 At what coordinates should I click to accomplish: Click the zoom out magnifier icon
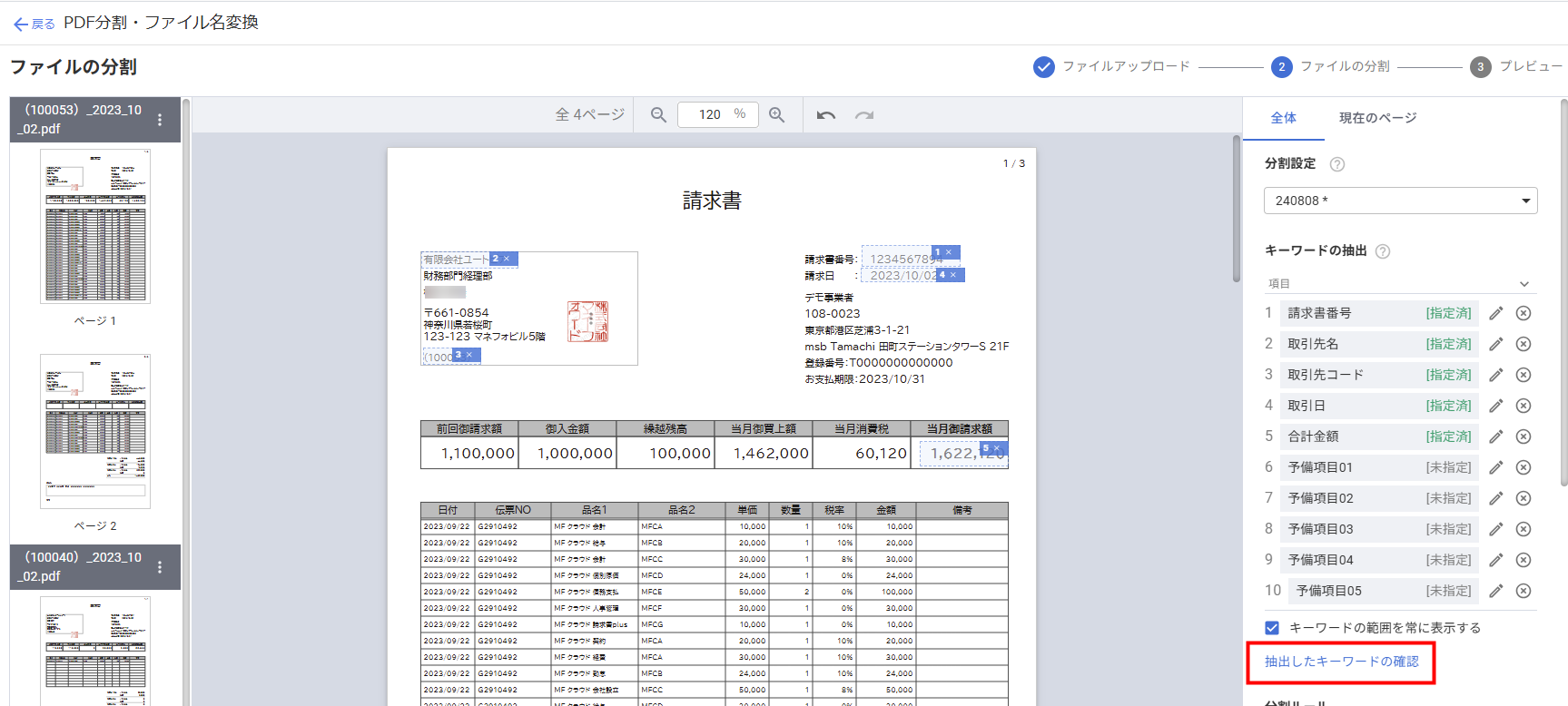coord(658,115)
